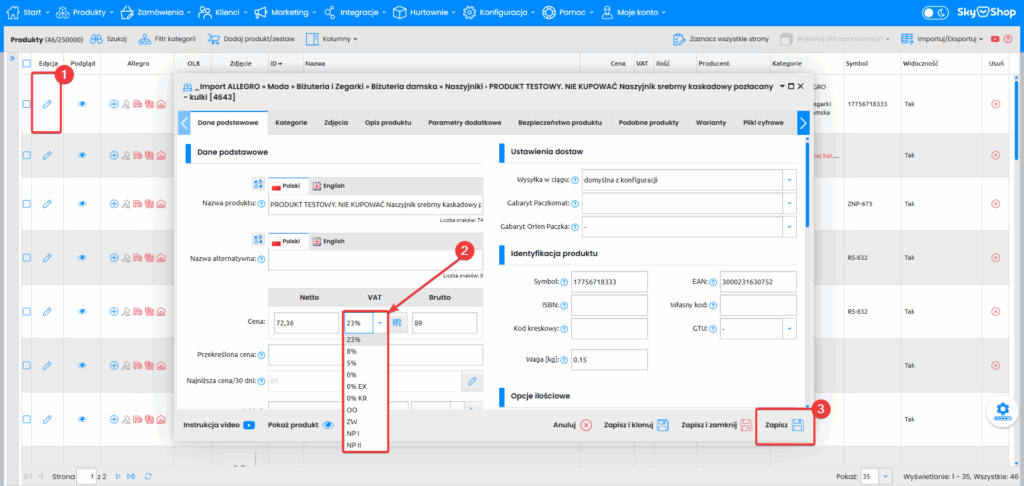Check the select-all checkbox in table header
Image resolution: width=1024 pixels, height=486 pixels.
pos(27,63)
